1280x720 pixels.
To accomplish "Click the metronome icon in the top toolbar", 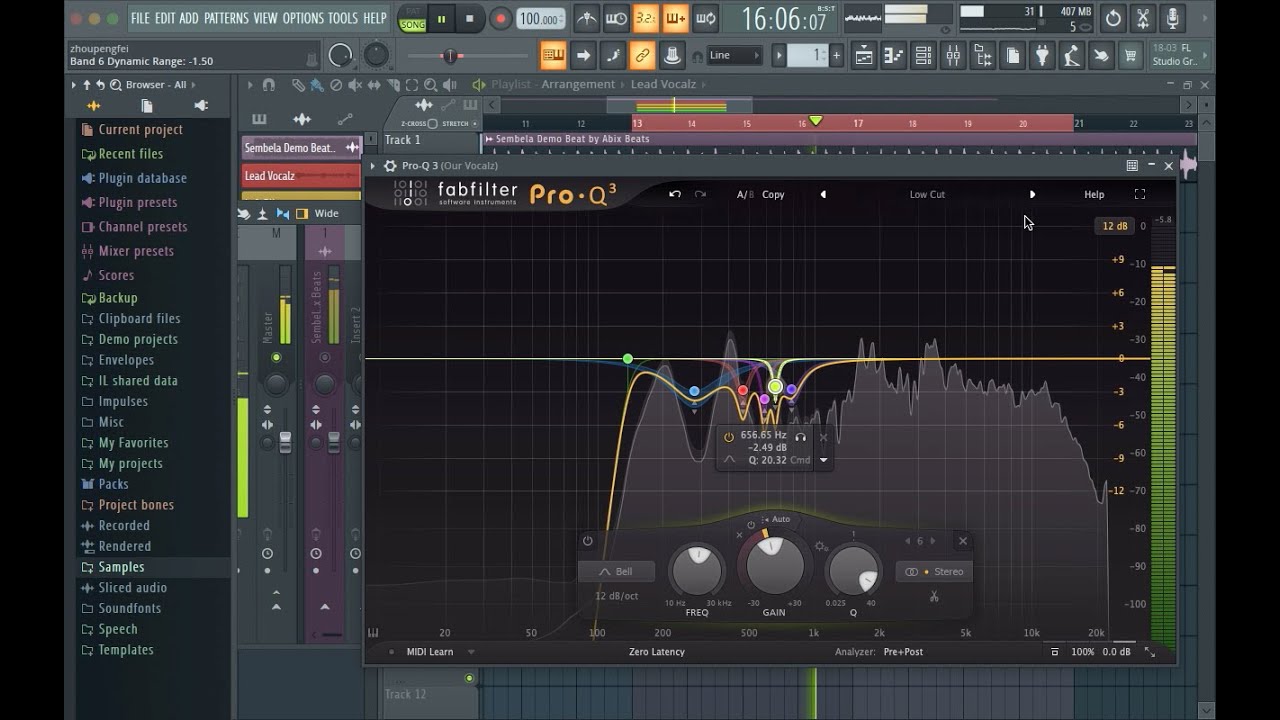I will click(x=588, y=18).
